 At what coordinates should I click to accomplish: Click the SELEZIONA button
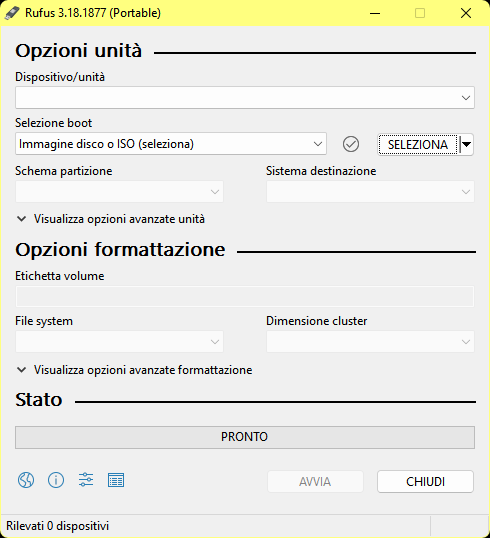click(x=418, y=144)
